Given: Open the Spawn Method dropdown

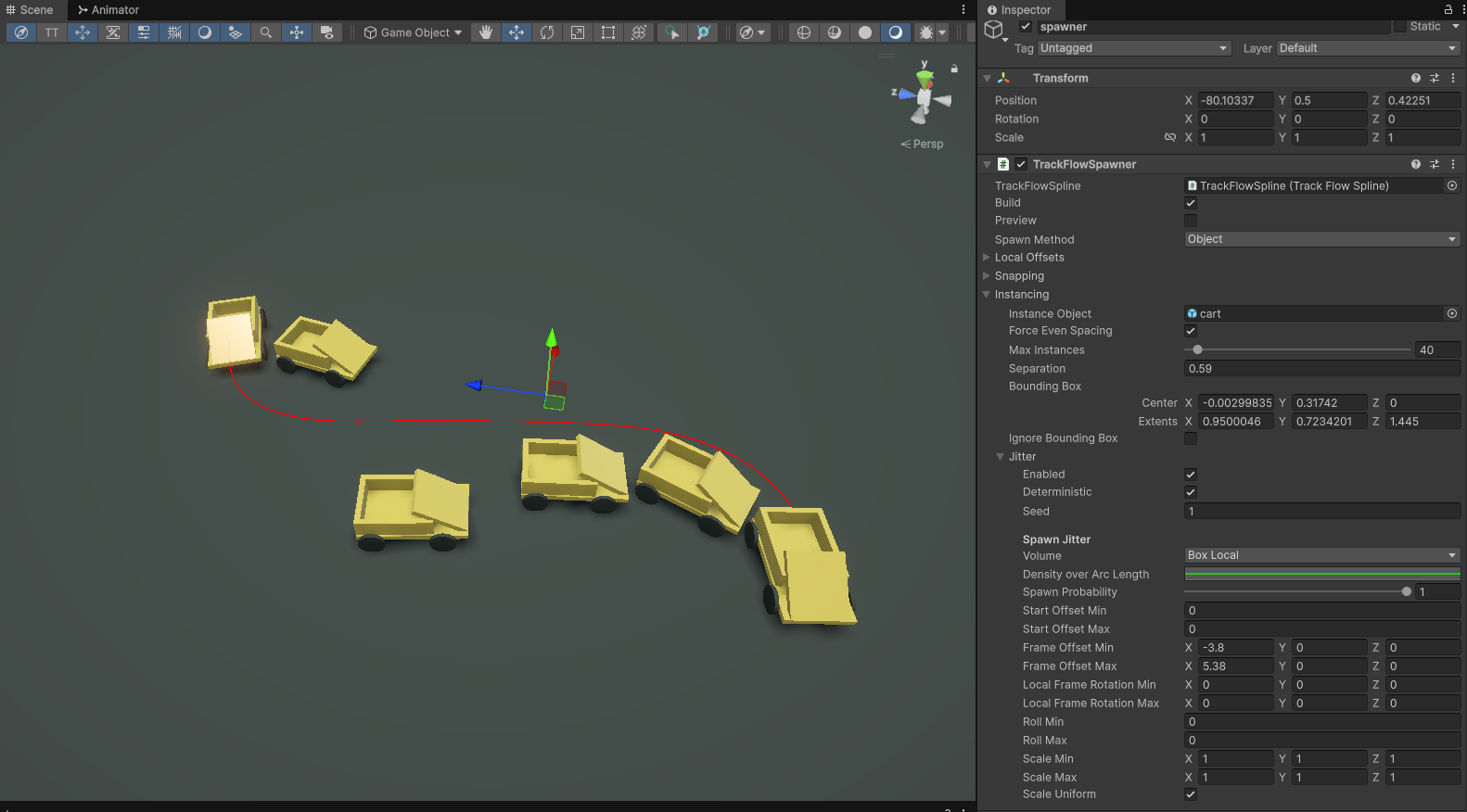Looking at the screenshot, I should tap(1321, 239).
